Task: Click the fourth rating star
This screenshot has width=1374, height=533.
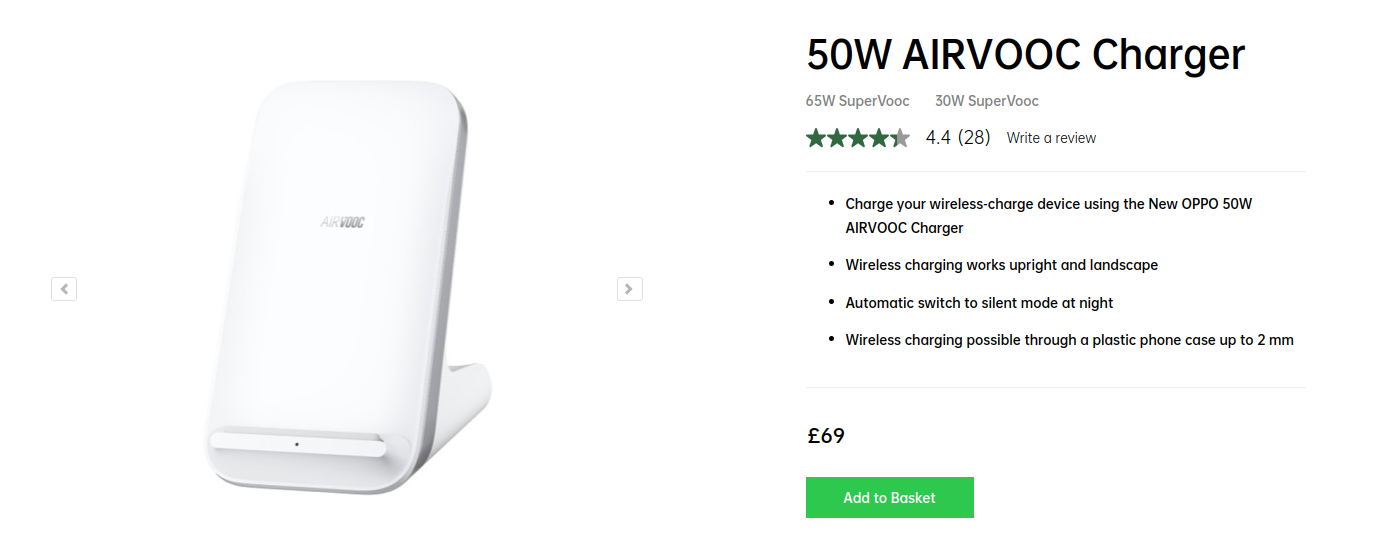Action: coord(879,138)
